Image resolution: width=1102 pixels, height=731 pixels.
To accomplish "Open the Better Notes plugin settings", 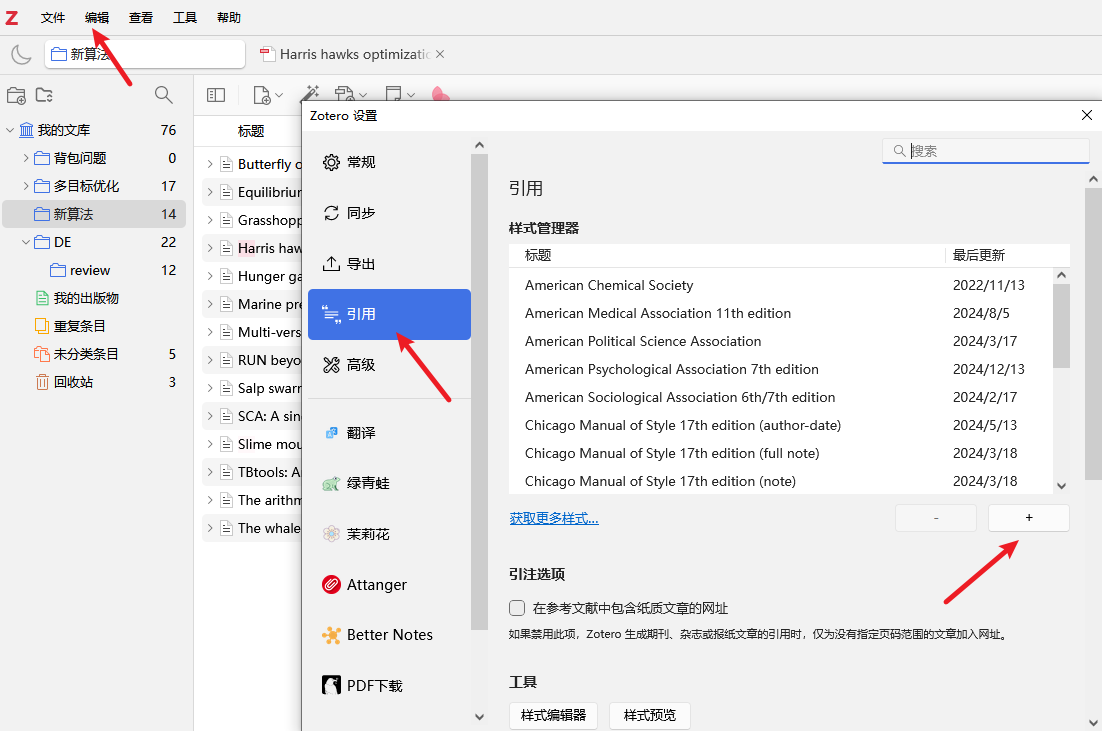I will pos(389,635).
